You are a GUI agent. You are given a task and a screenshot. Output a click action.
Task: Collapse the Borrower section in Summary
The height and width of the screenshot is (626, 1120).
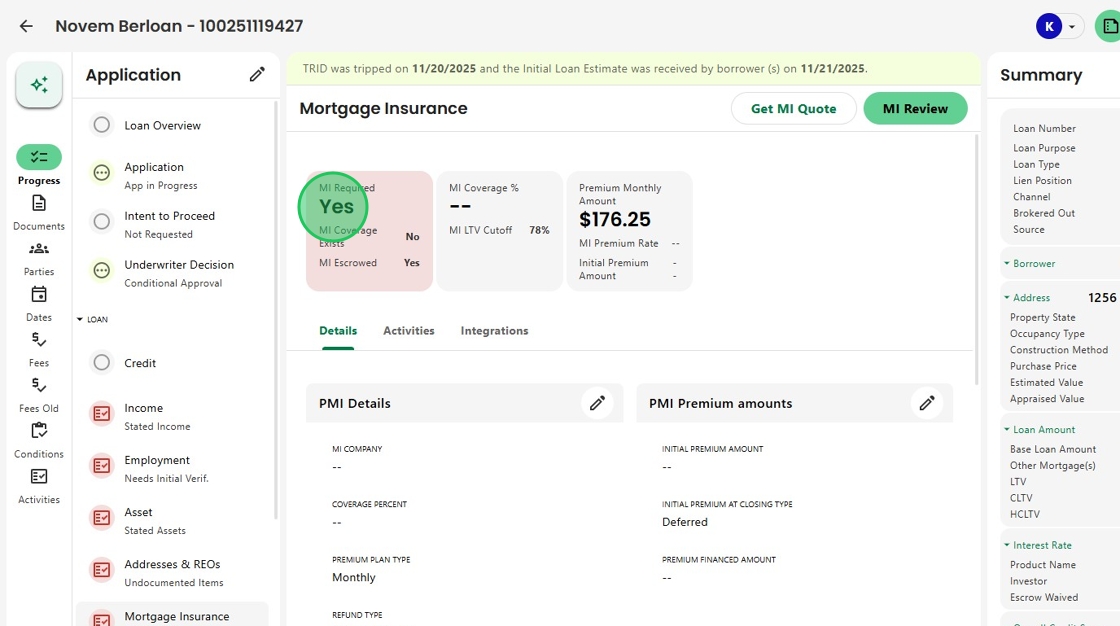pos(1006,263)
